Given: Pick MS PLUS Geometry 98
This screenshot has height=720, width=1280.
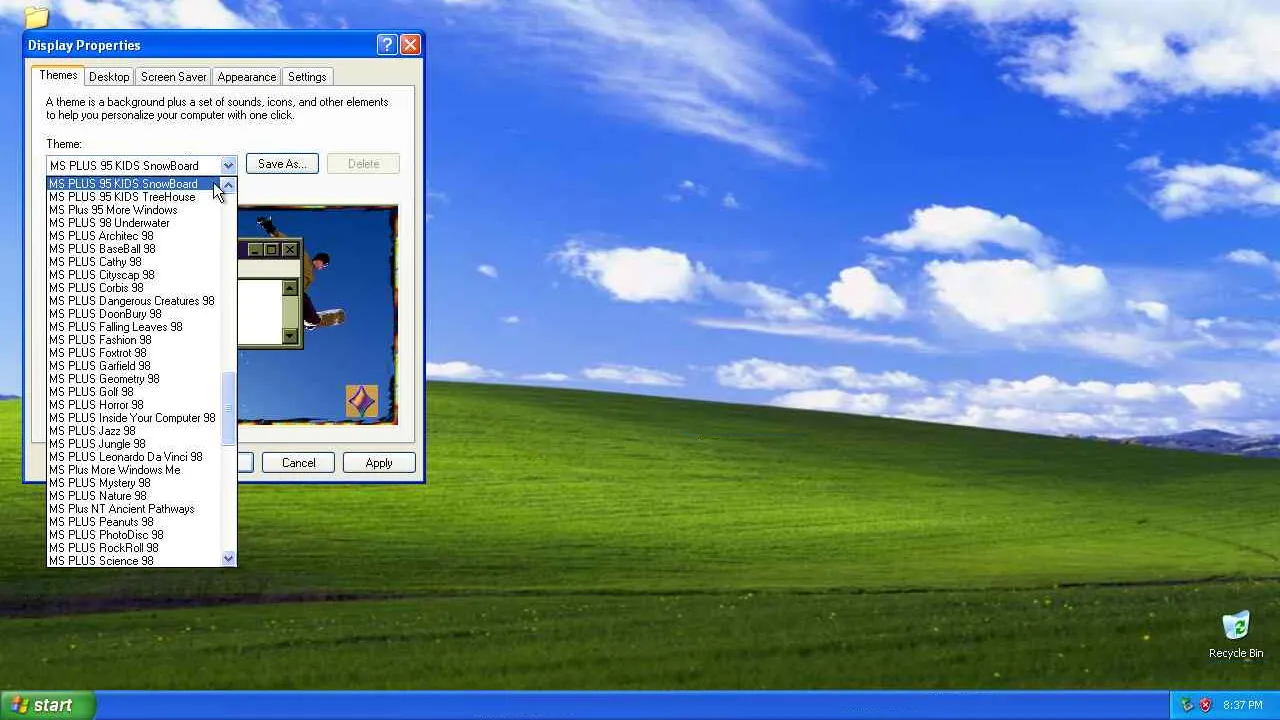Looking at the screenshot, I should 134,379.
